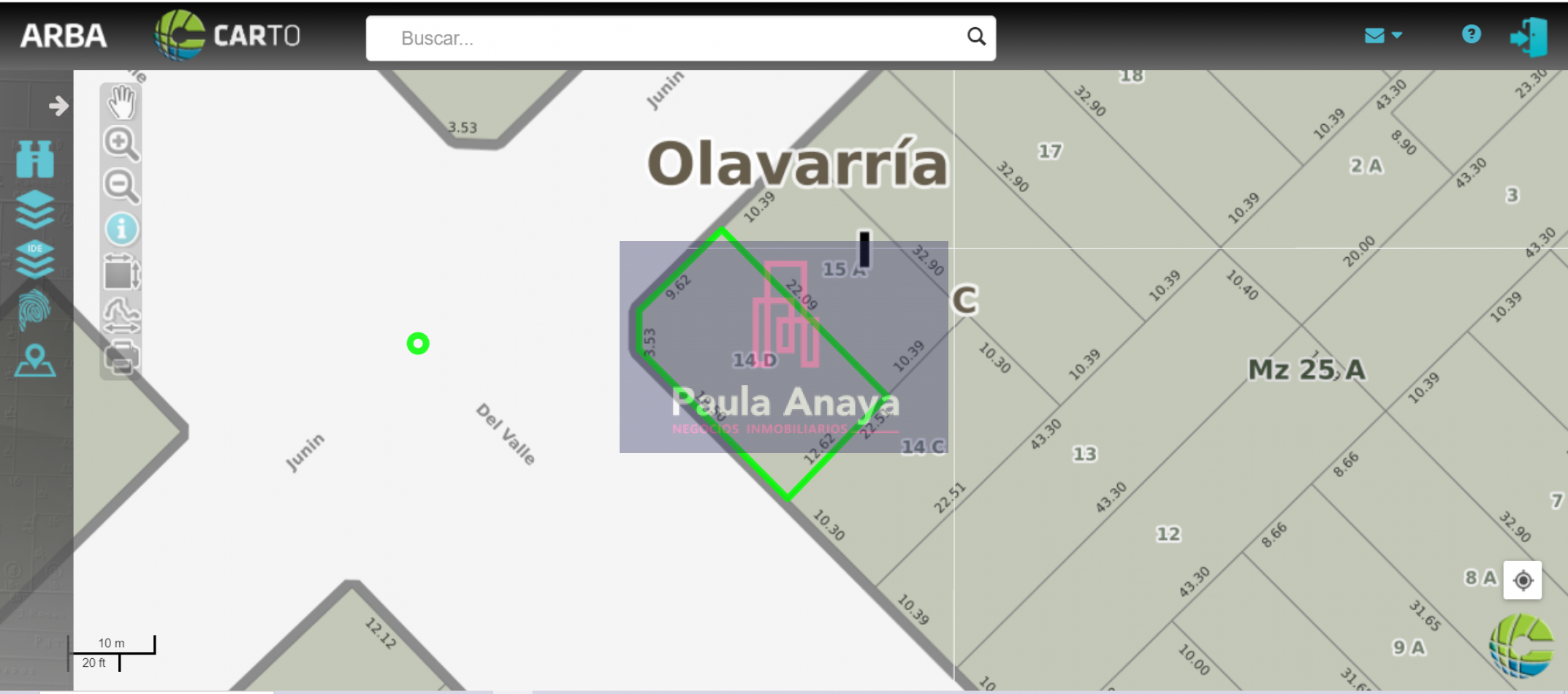The image size is (1568, 694).
Task: Click the Olavarría city label
Action: tap(798, 163)
